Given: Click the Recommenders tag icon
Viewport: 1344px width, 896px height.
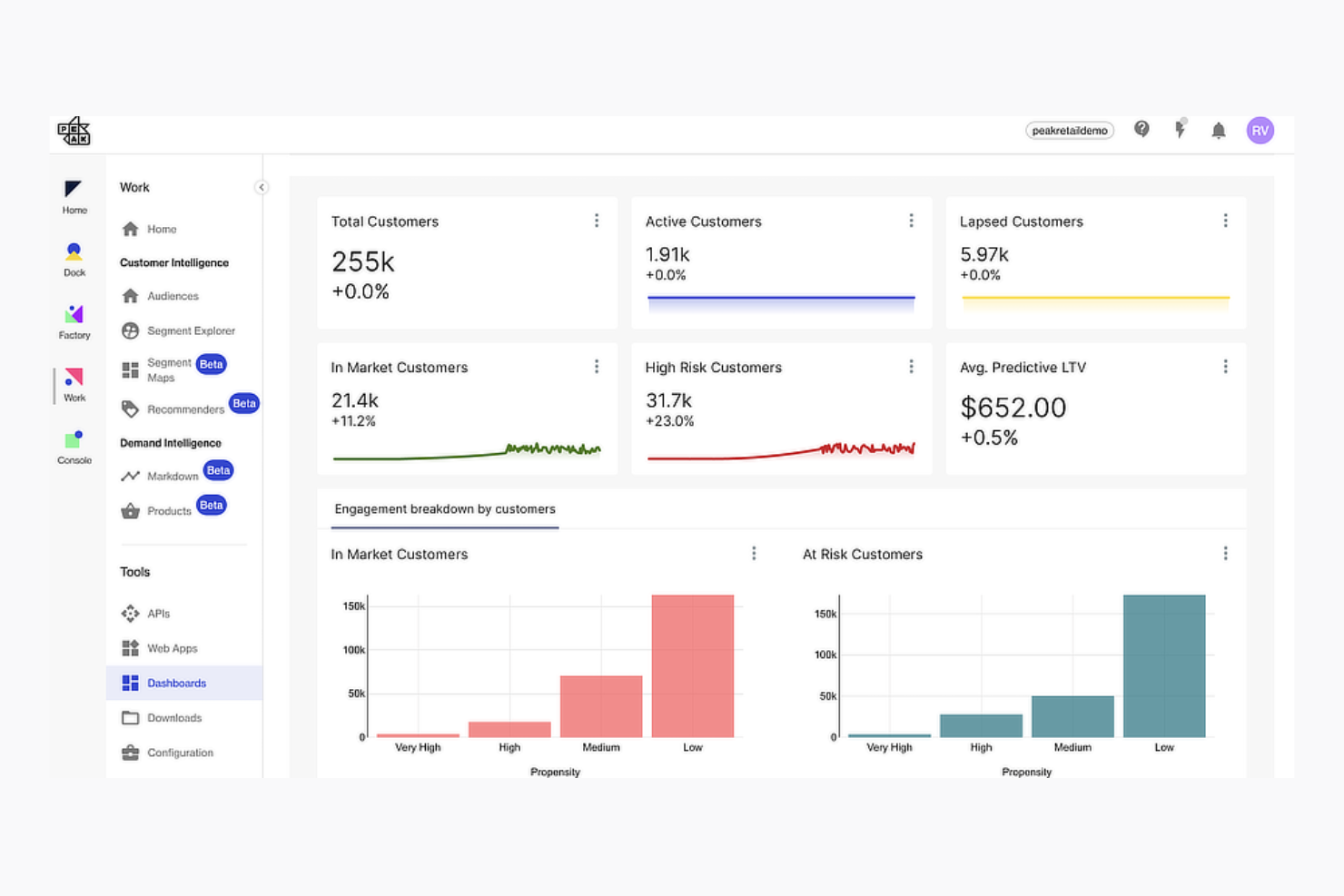Looking at the screenshot, I should 131,409.
